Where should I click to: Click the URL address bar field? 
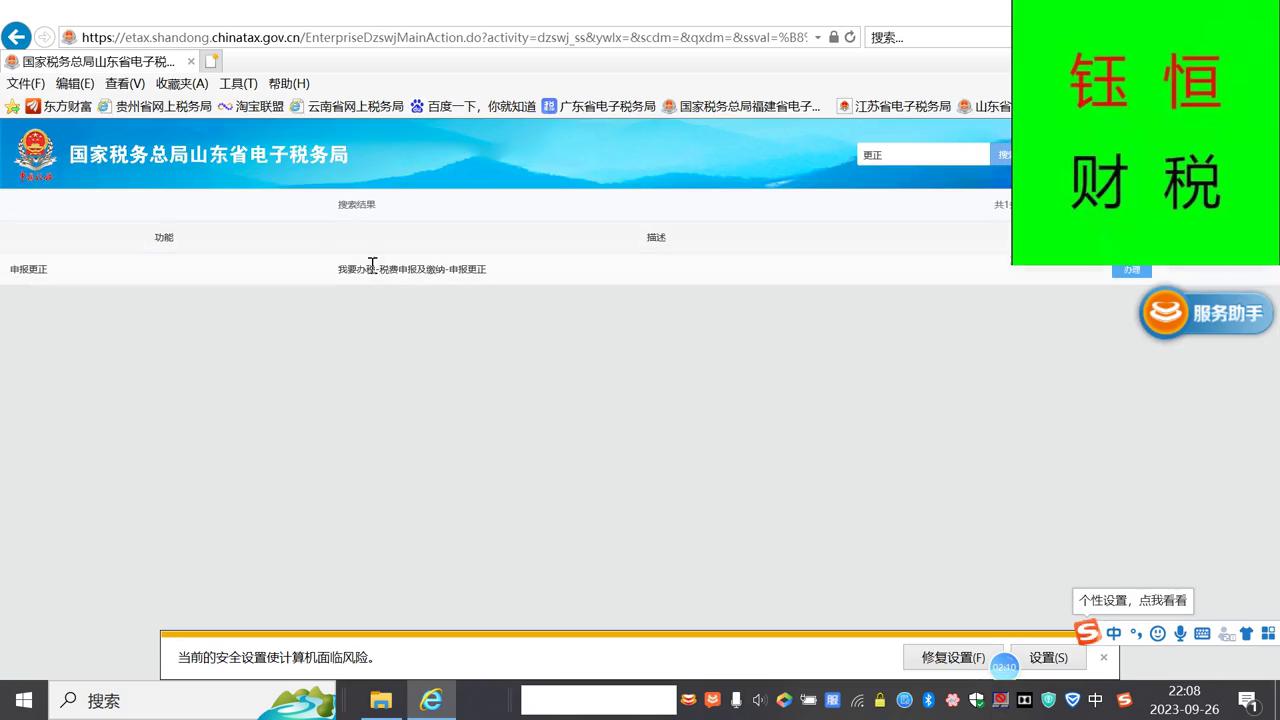(x=445, y=37)
